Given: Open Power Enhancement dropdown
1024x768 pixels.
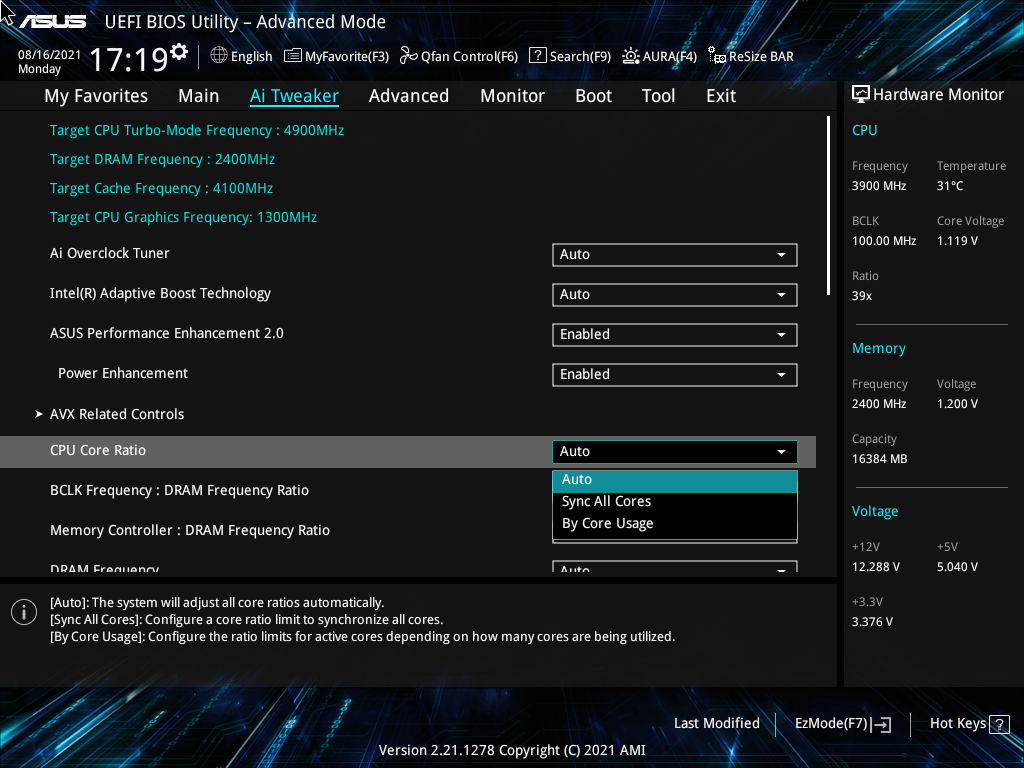Looking at the screenshot, I should (675, 374).
